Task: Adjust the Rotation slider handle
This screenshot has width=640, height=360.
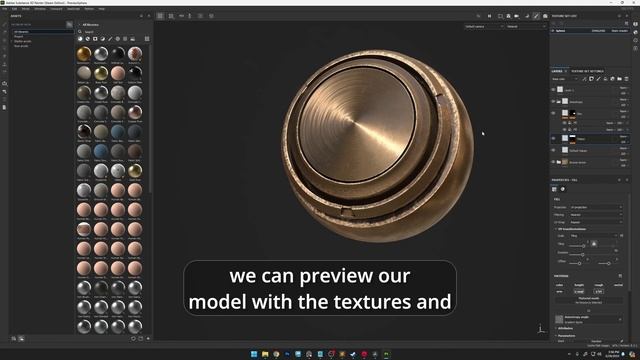Action: click(x=582, y=254)
